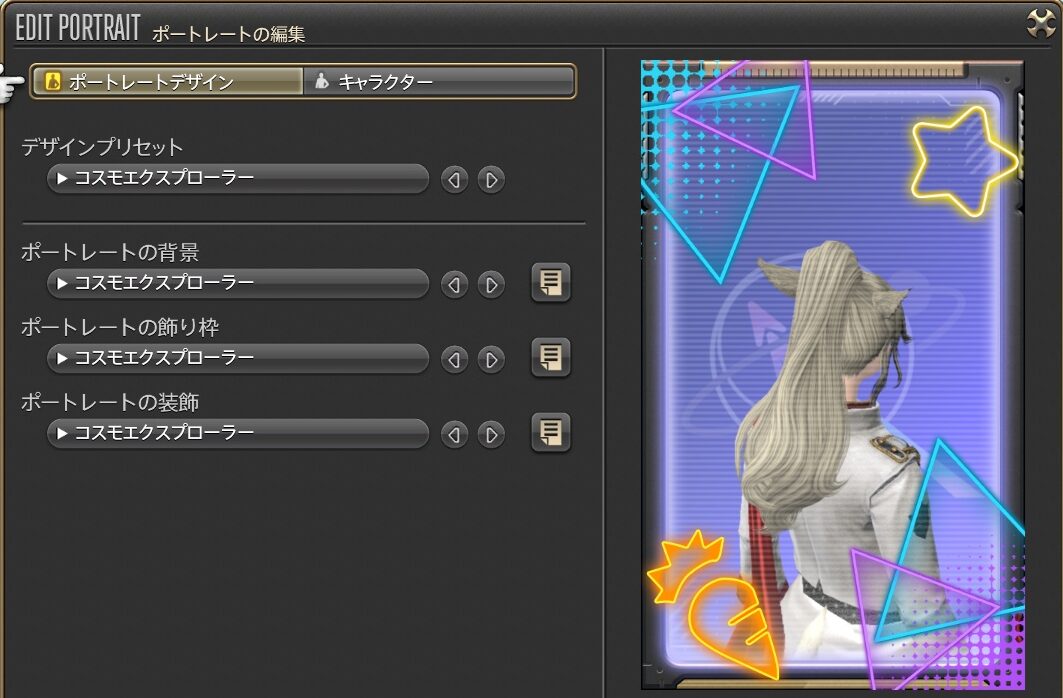1063x698 pixels.
Task: Choose next portrait background arrow
Action: point(492,285)
